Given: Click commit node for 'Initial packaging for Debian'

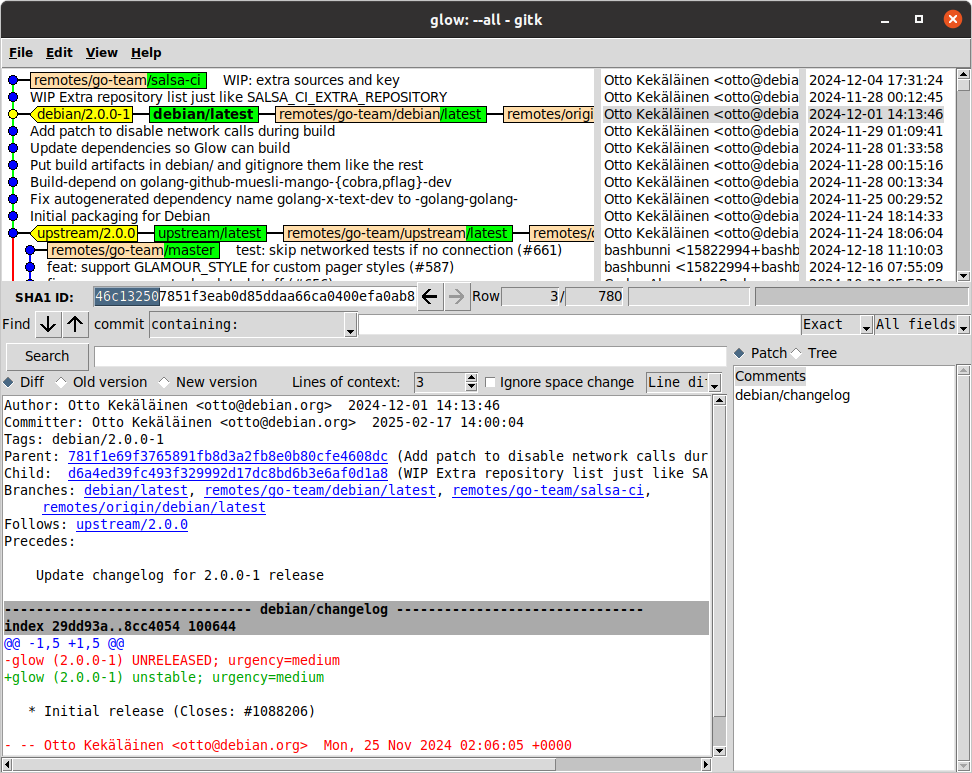Looking at the screenshot, I should [x=13, y=216].
